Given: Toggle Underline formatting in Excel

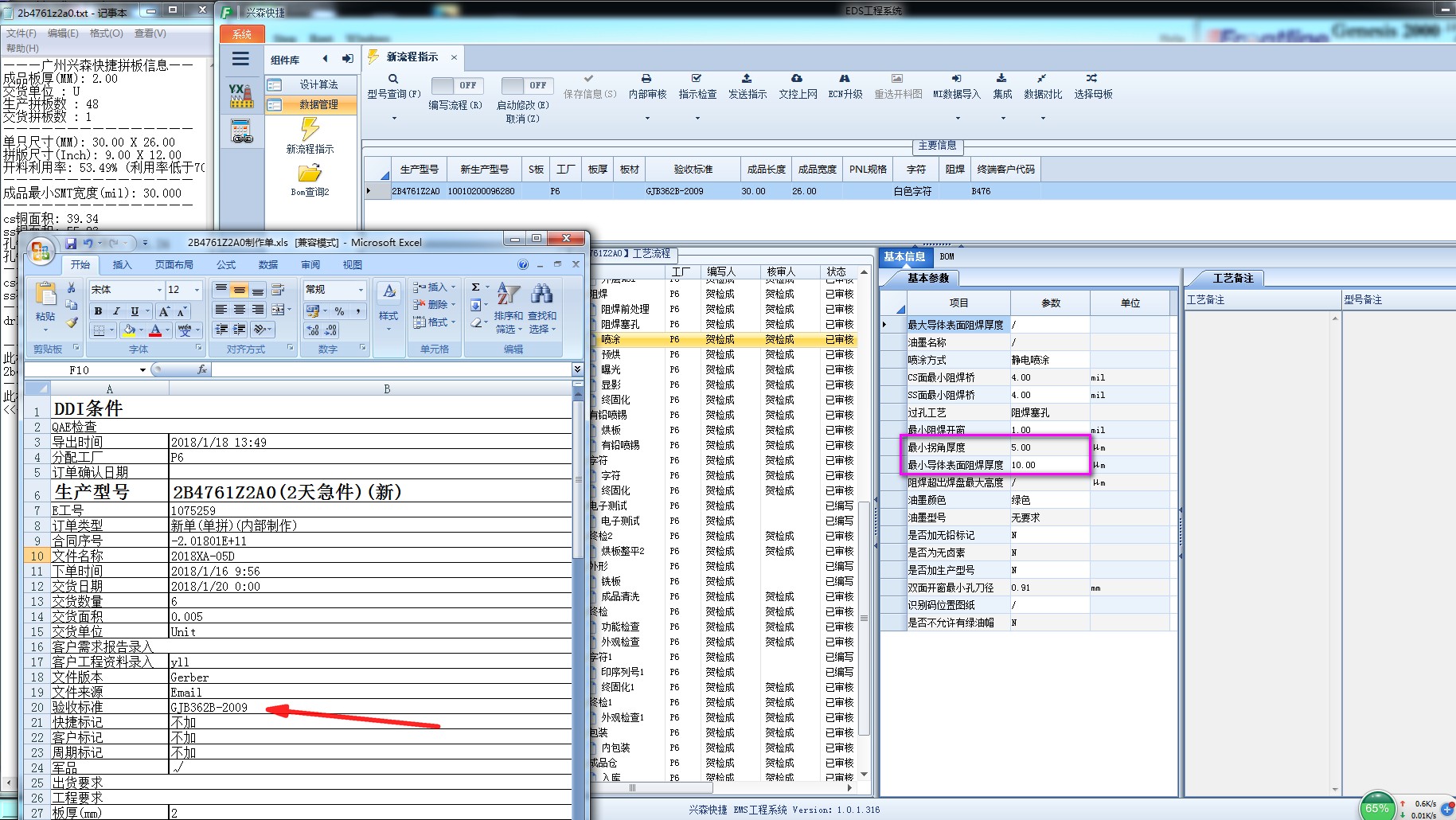Looking at the screenshot, I should [135, 311].
